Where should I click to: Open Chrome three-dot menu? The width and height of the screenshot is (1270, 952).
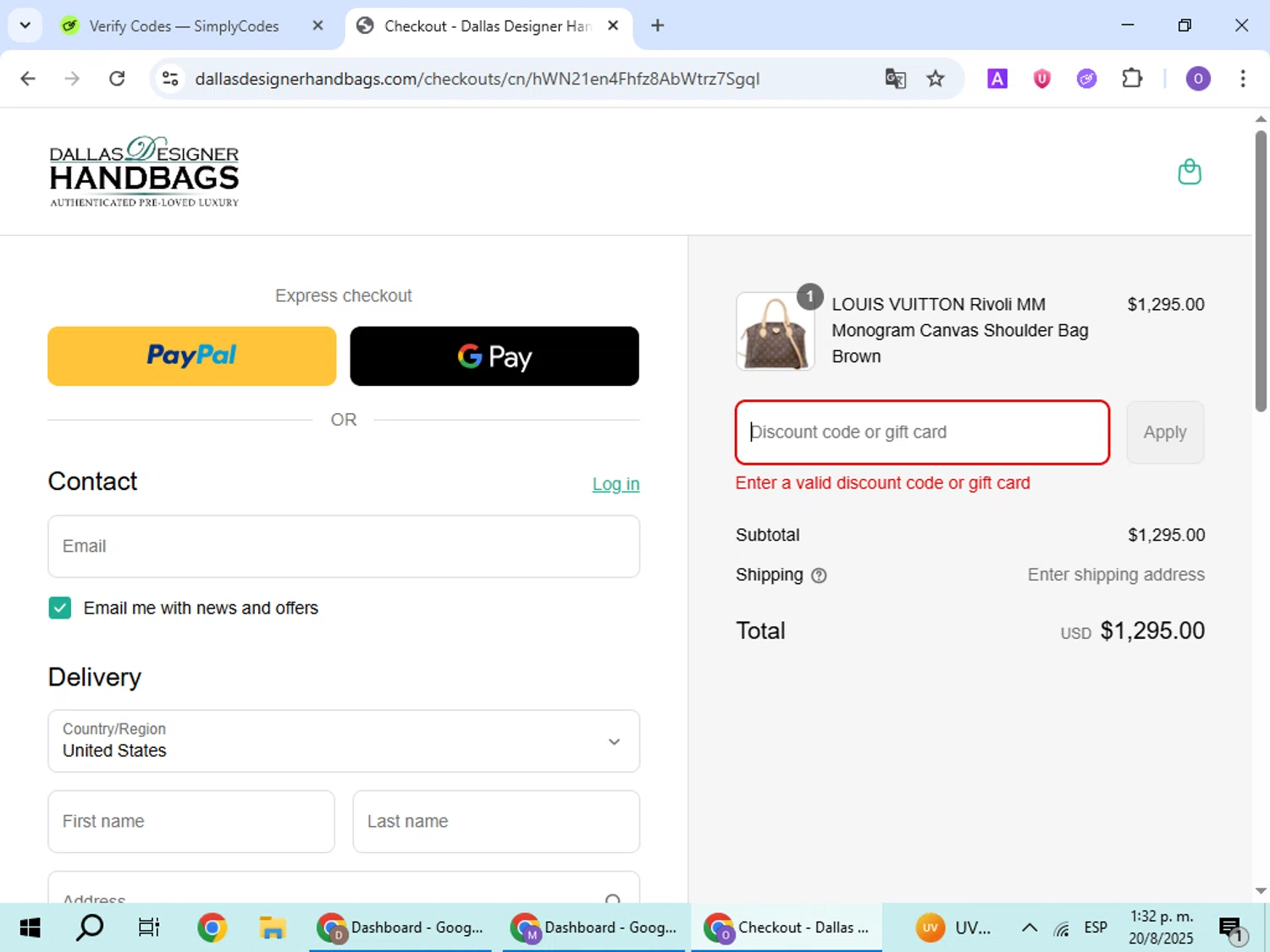click(1242, 79)
